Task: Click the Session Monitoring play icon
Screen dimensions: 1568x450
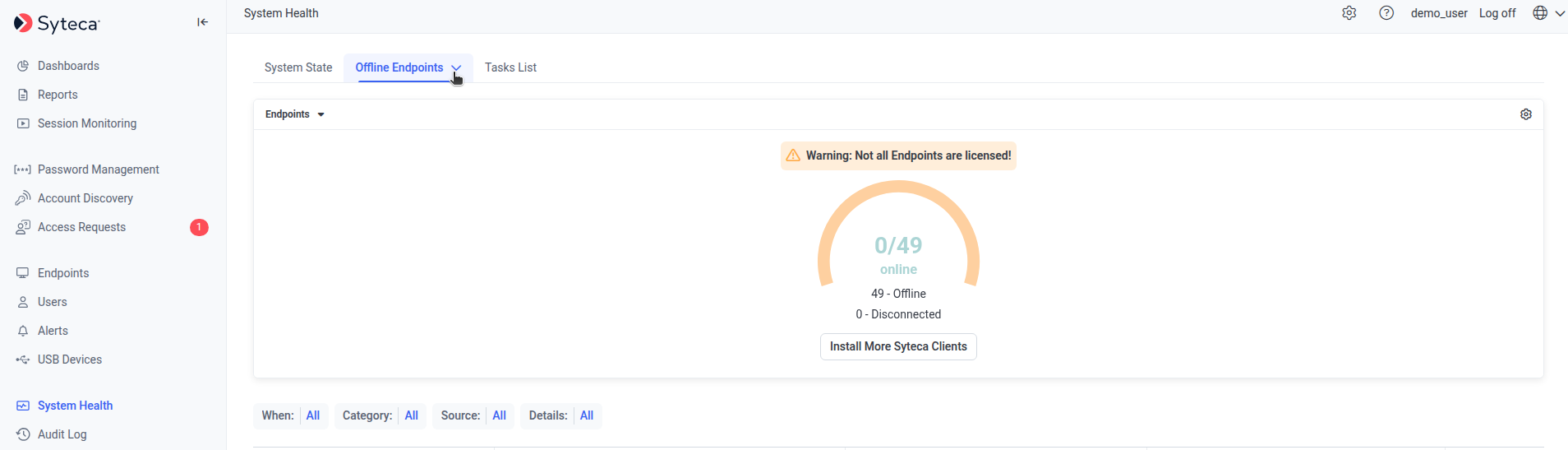Action: (23, 123)
